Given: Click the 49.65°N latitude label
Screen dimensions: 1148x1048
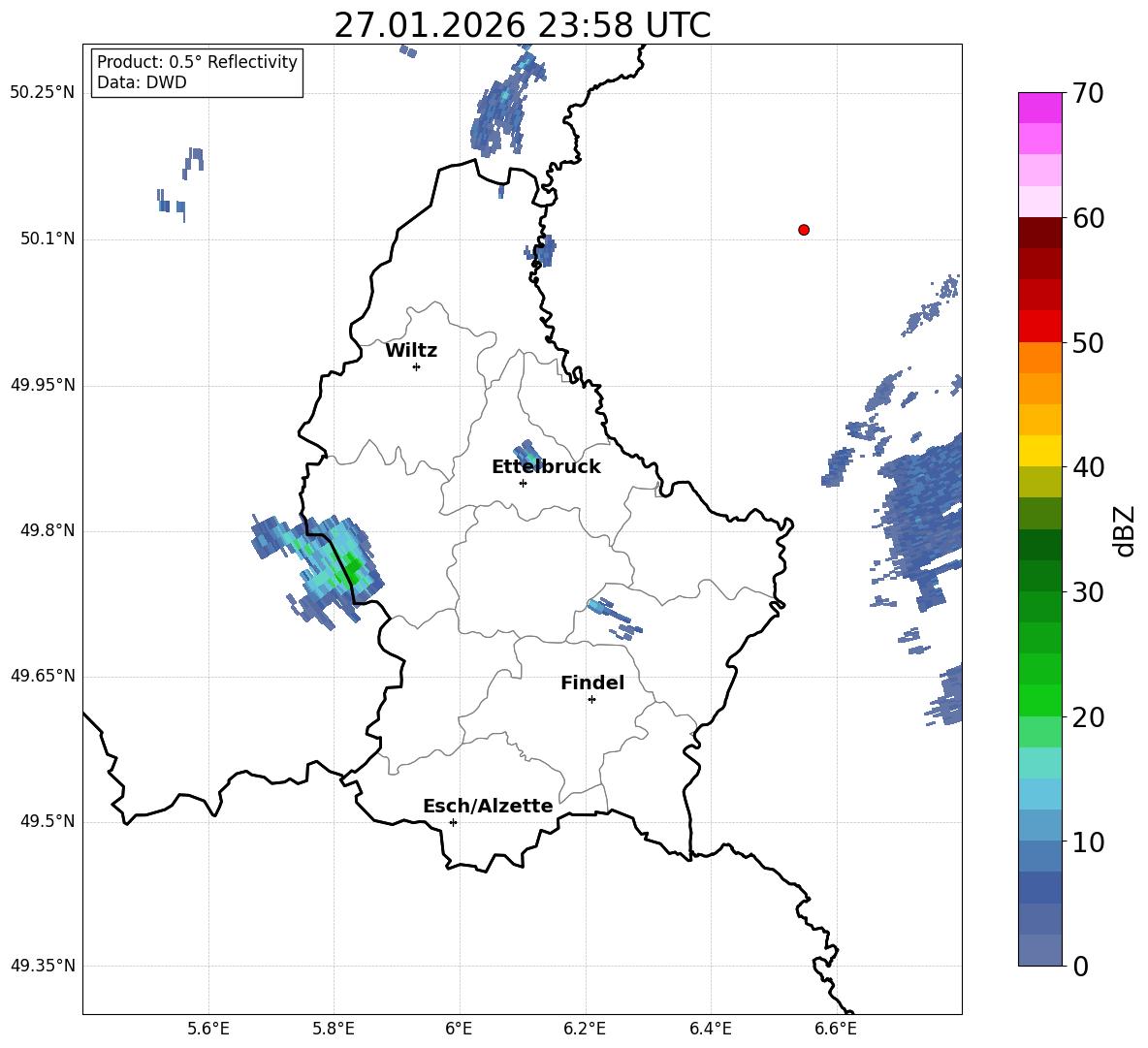Looking at the screenshot, I should coord(43,676).
